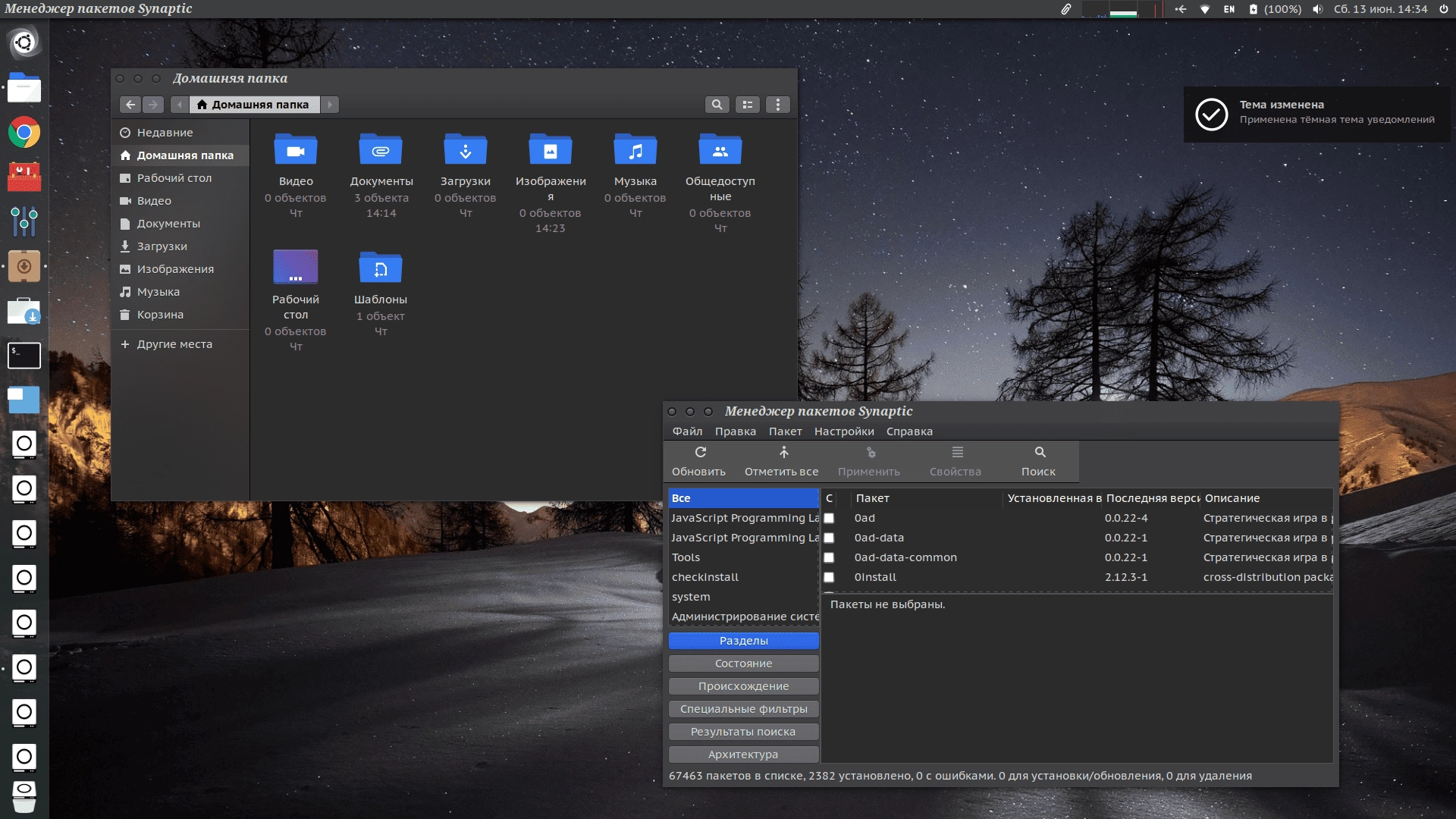1456x819 pixels.
Task: Open Музыка in file manager sidebar
Action: coord(180,292)
